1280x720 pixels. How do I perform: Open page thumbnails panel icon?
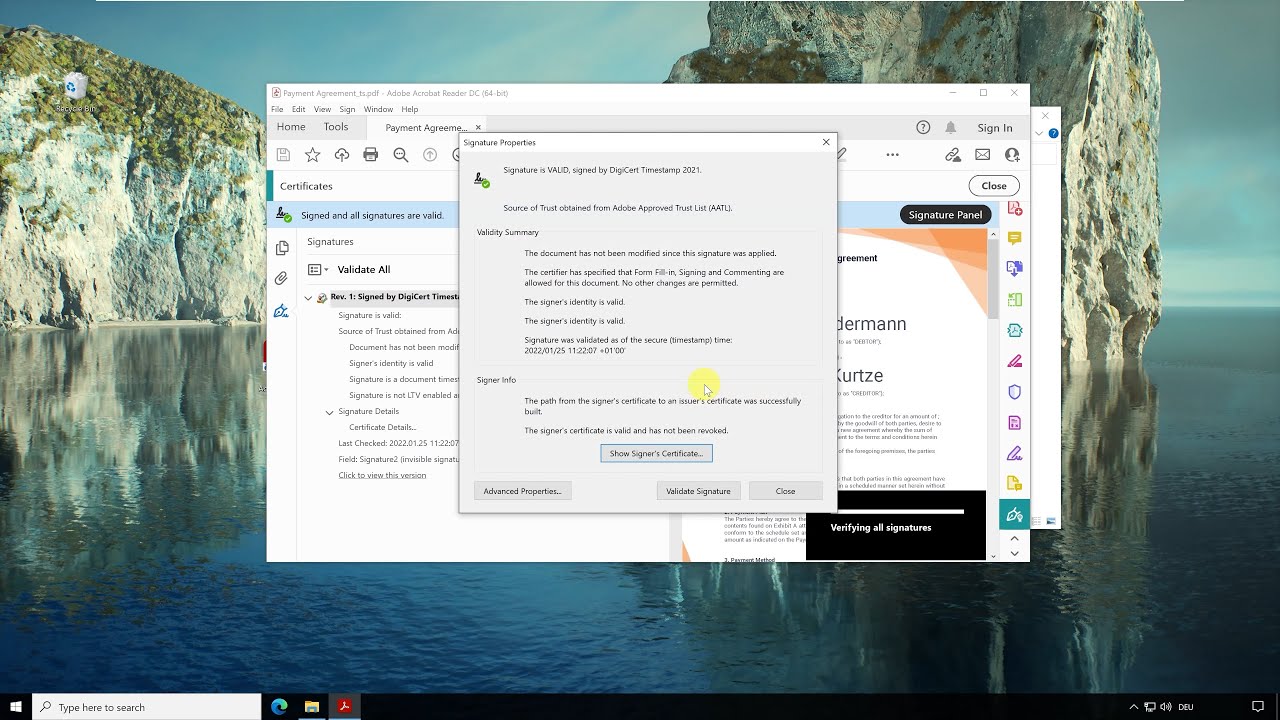point(282,248)
